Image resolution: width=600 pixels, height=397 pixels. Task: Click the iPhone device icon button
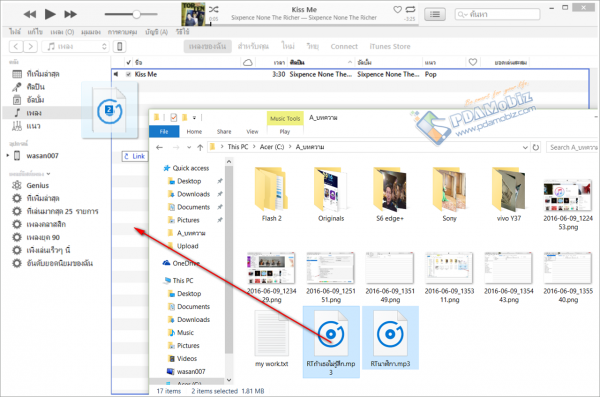pos(119,47)
